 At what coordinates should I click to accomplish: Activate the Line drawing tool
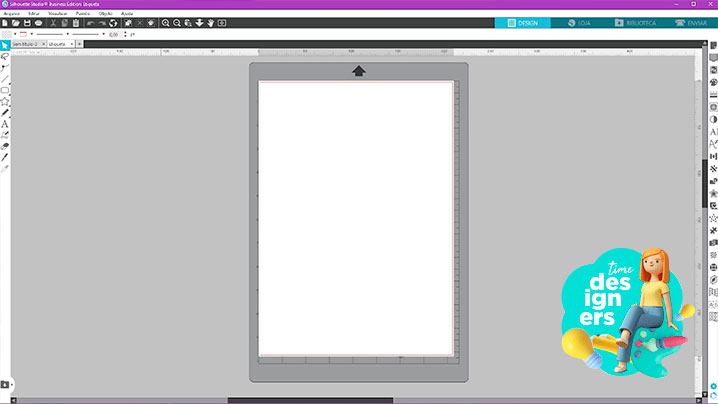point(5,79)
